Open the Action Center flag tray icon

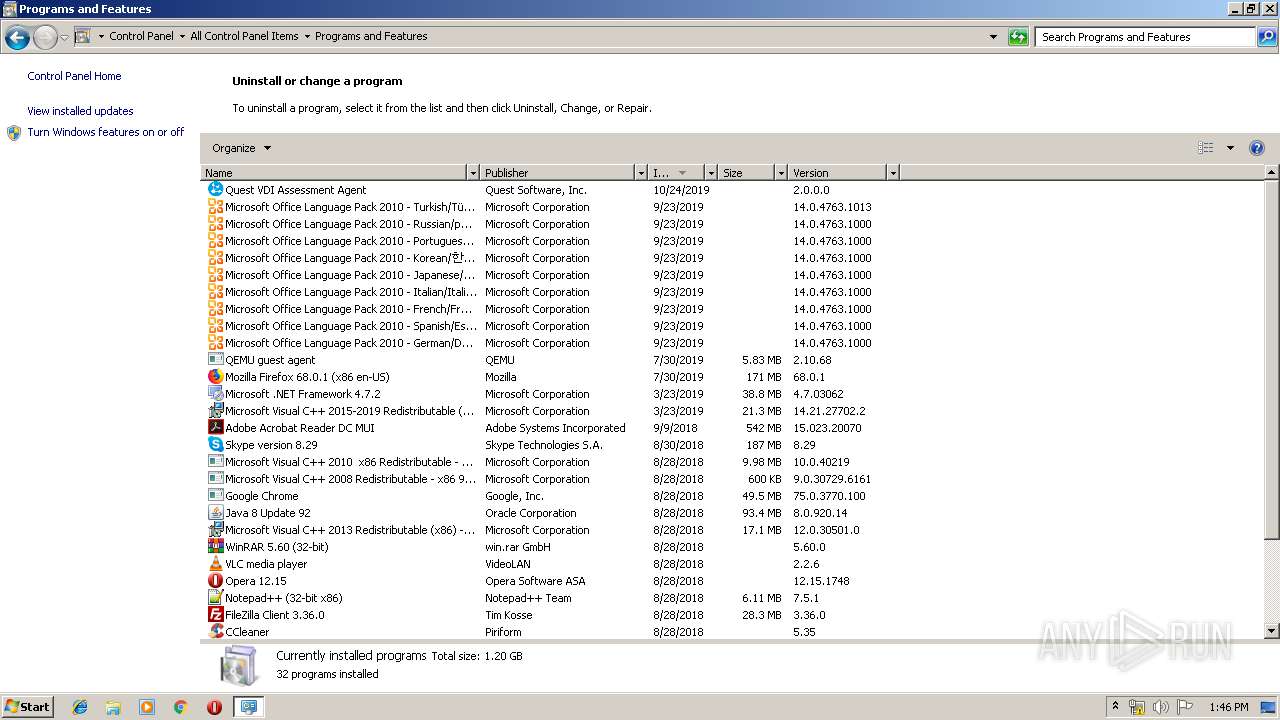(x=1184, y=707)
